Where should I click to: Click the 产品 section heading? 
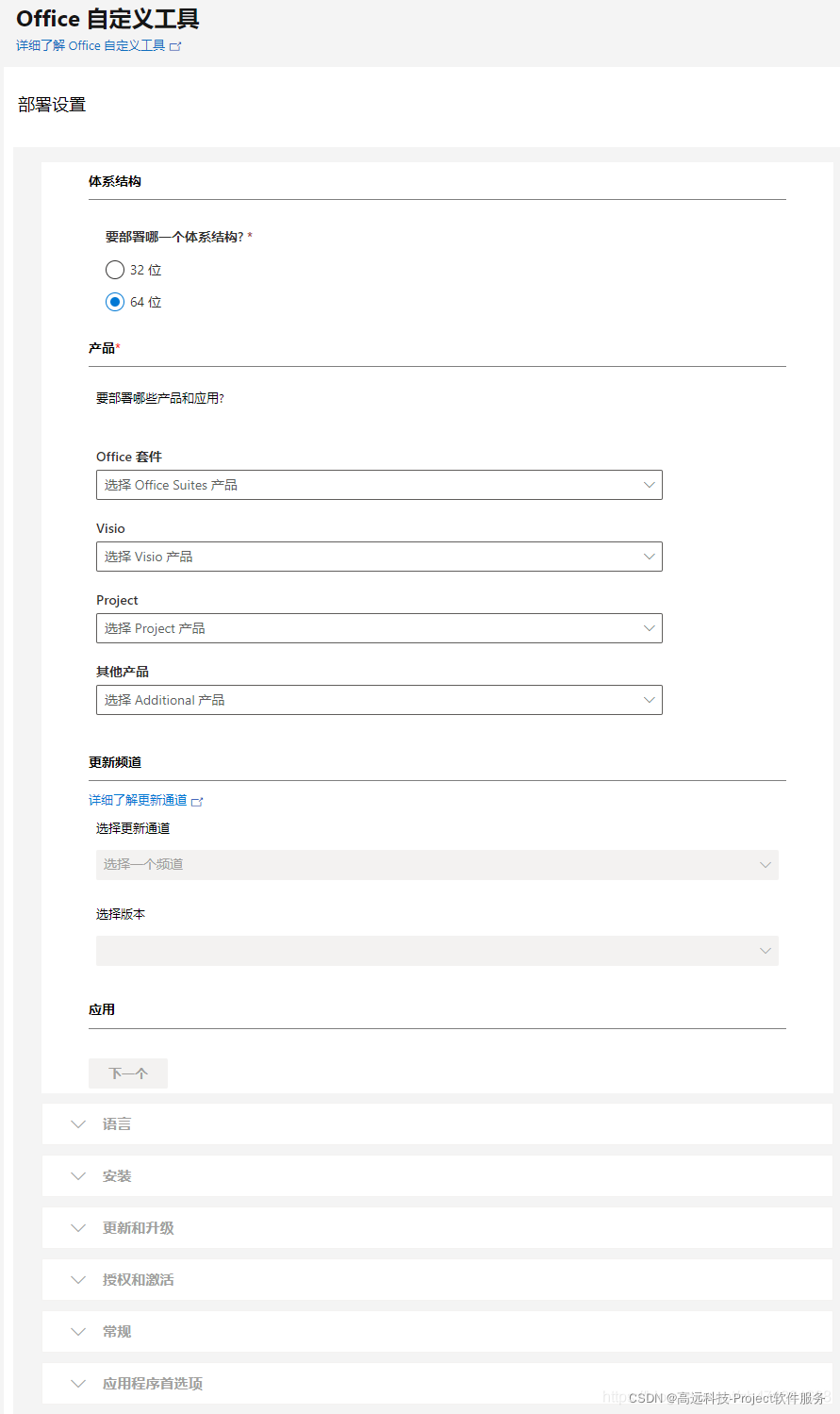(x=102, y=348)
